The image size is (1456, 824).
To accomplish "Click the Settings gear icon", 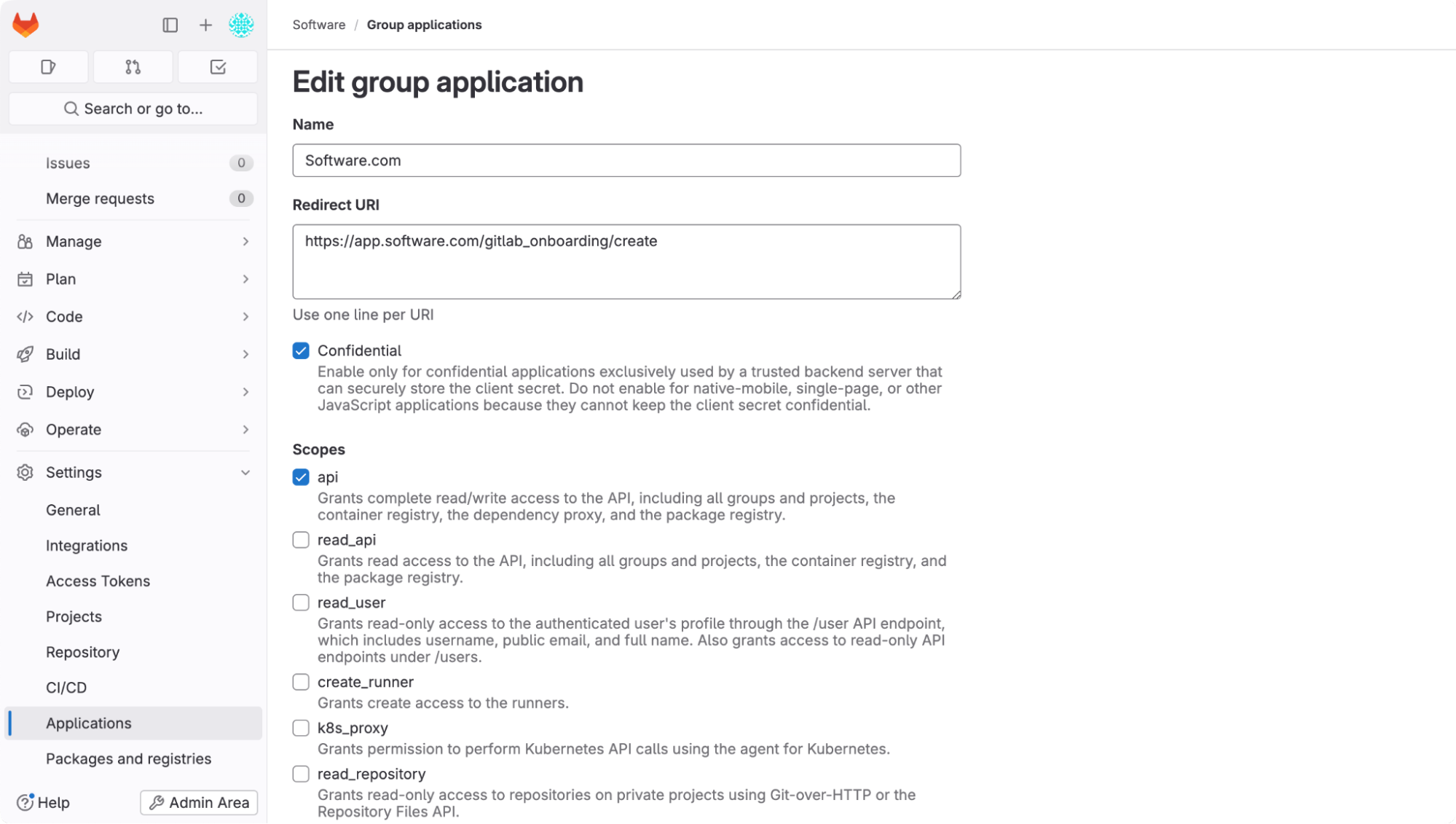I will (24, 472).
